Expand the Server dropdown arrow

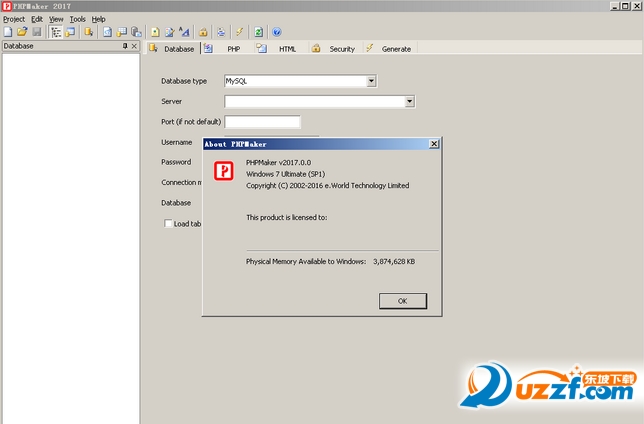coord(409,101)
